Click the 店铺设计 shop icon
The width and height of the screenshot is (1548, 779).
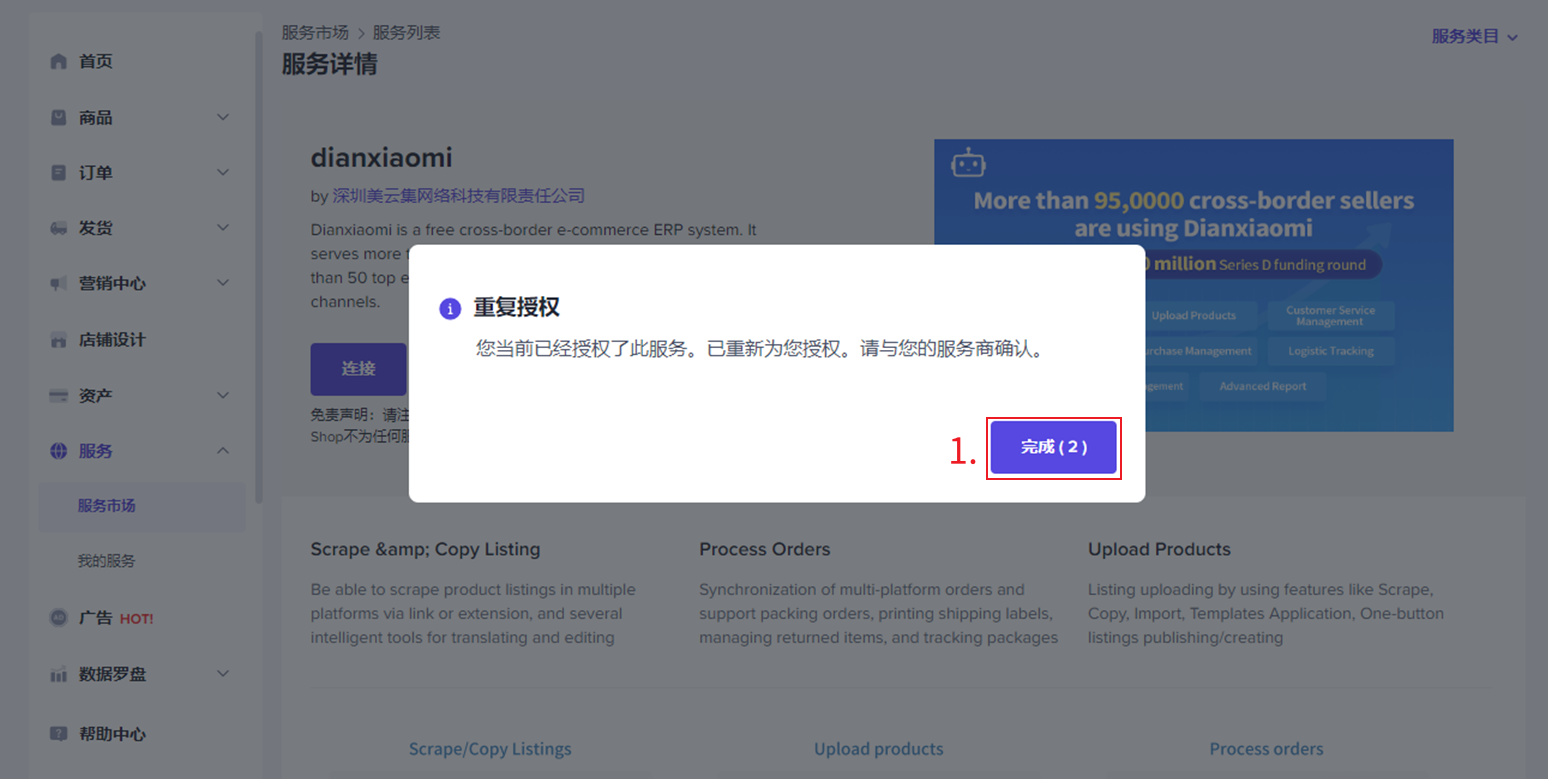[59, 339]
